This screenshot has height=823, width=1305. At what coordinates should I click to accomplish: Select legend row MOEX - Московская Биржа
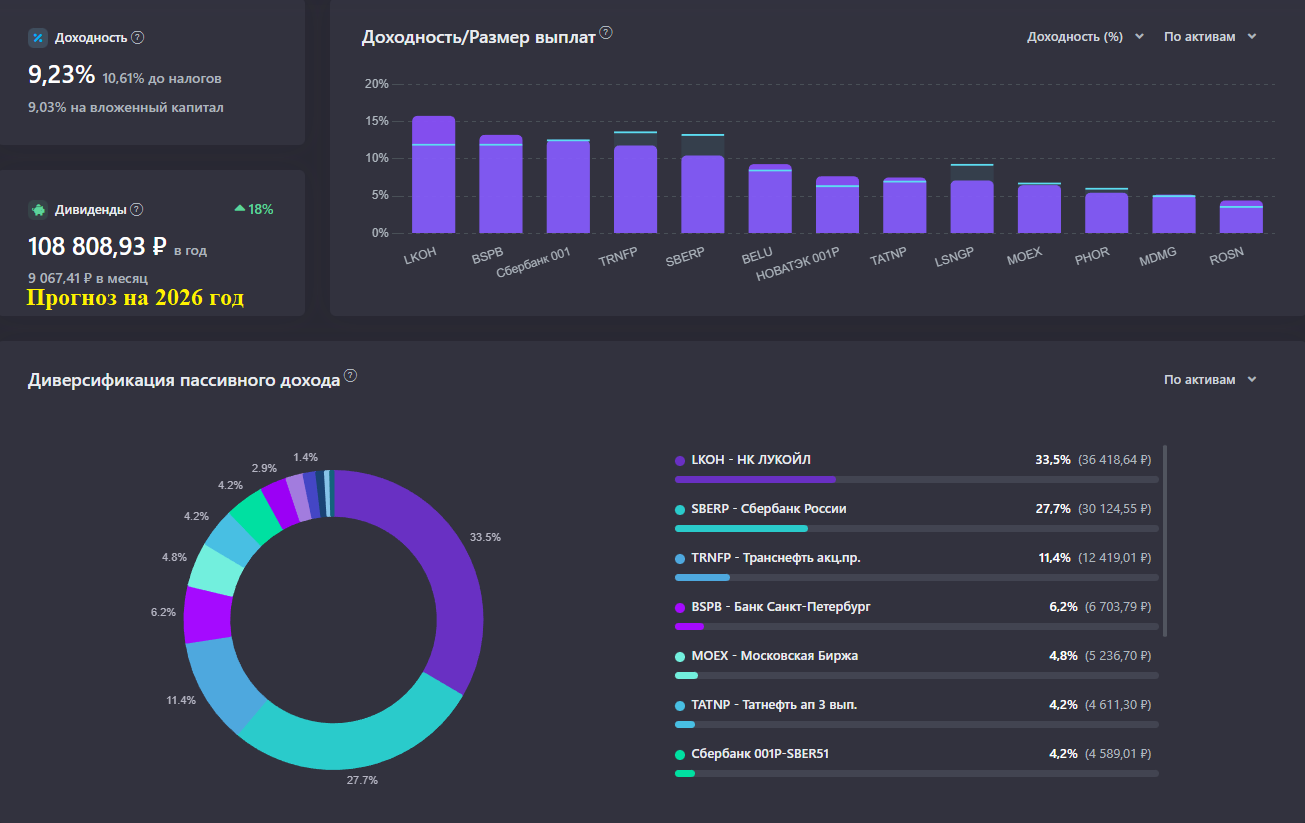point(917,662)
